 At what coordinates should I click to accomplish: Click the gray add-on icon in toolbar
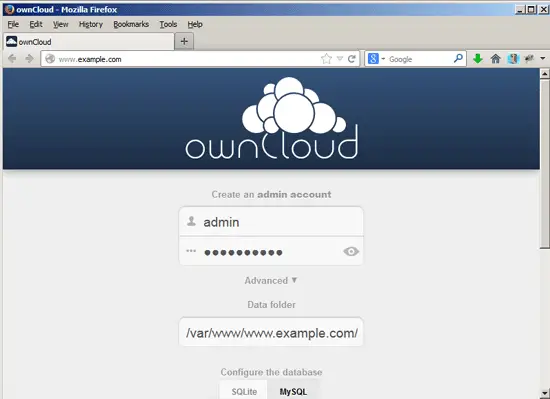(529, 59)
